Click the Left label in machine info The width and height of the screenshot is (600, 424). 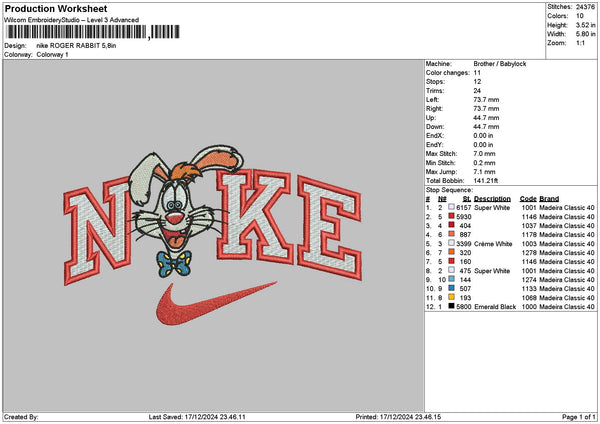click(432, 100)
